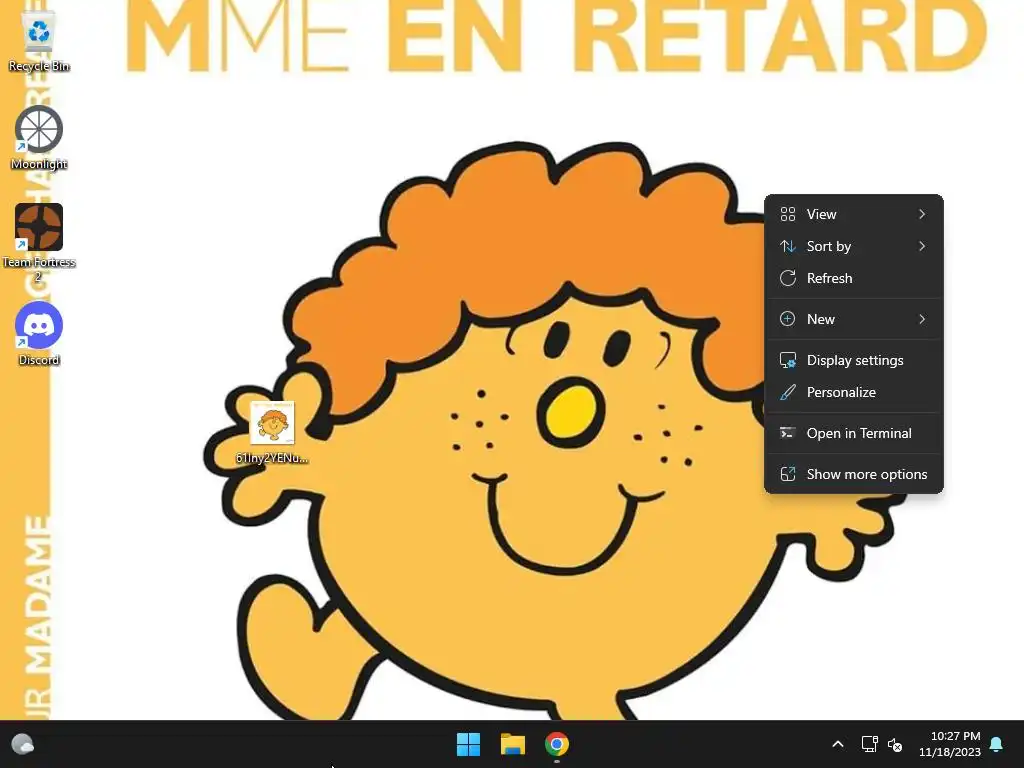Viewport: 1024px width, 768px height.
Task: Open Google Chrome from the taskbar
Action: [x=556, y=744]
